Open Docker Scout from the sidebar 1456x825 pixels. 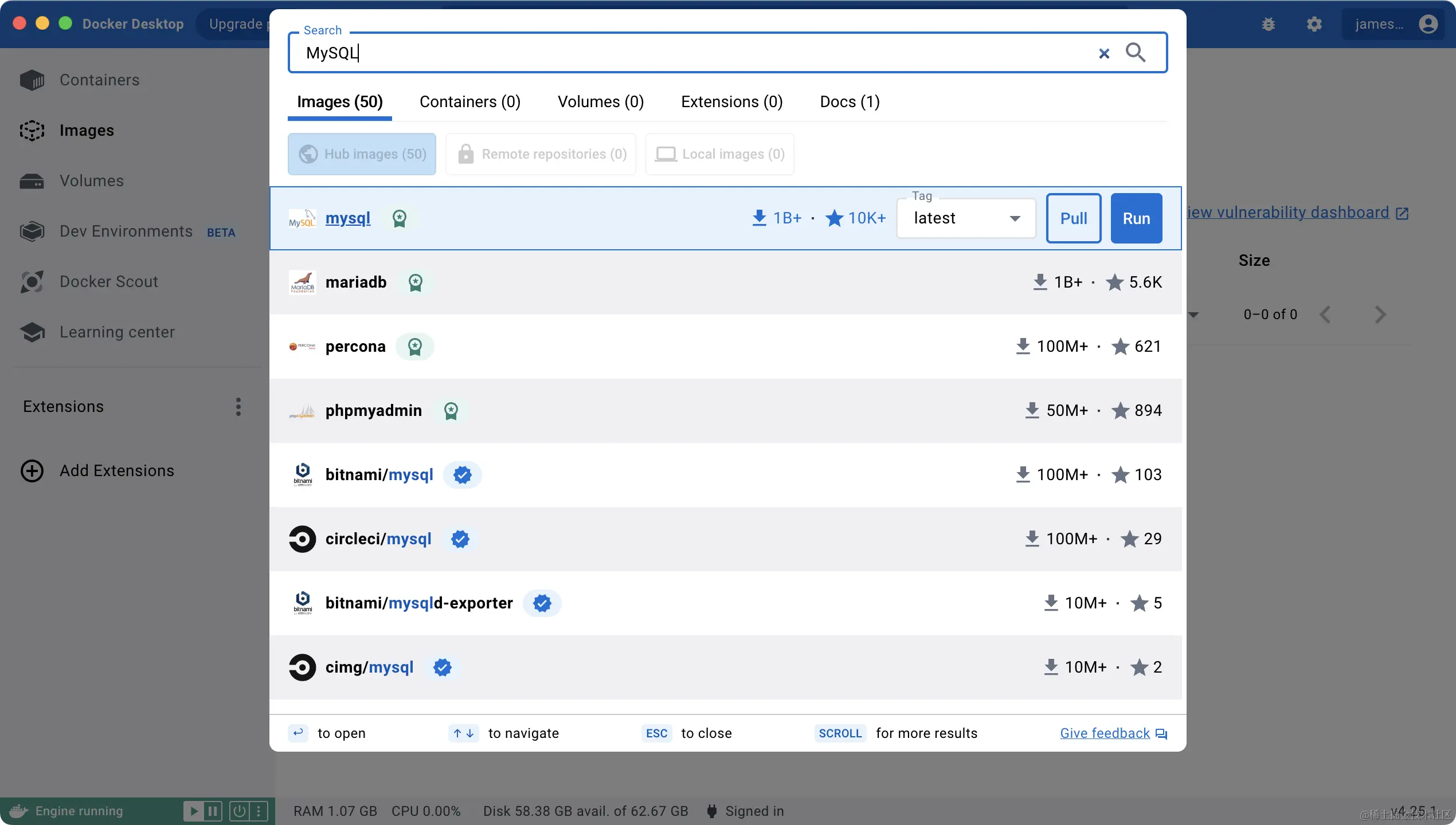point(108,281)
